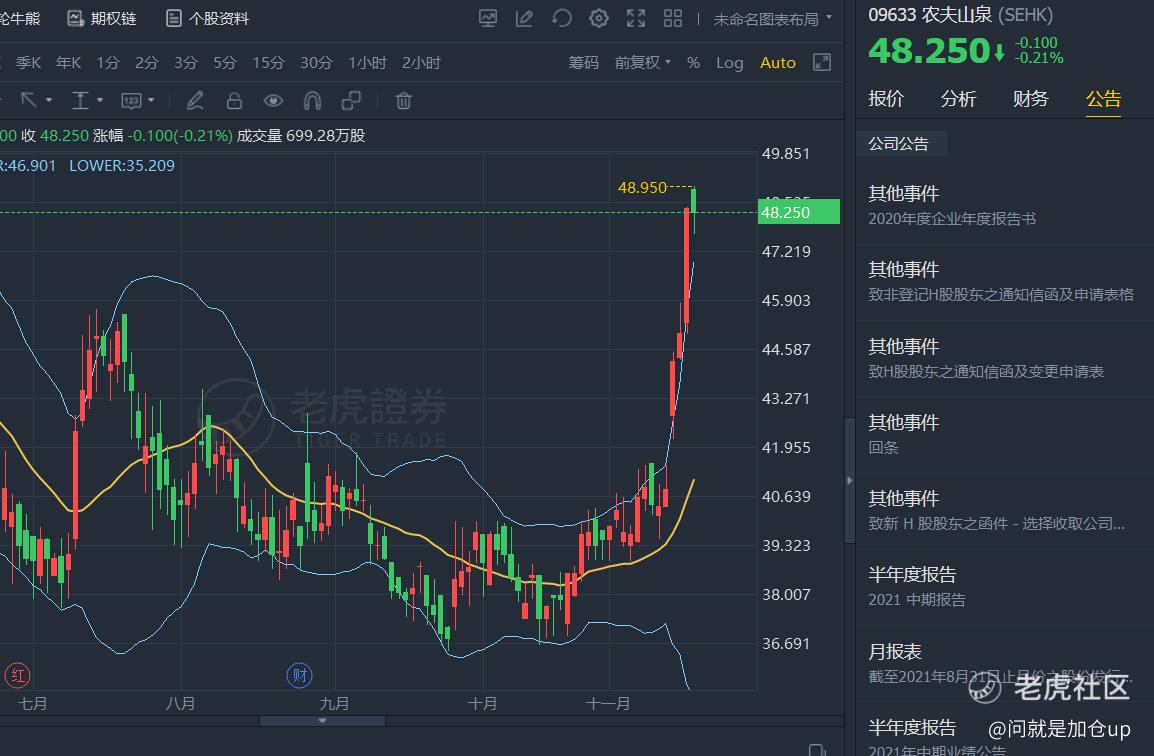The height and width of the screenshot is (756, 1154).
Task: Open dropdown beside the arrow line tool
Action: pyautogui.click(x=49, y=100)
